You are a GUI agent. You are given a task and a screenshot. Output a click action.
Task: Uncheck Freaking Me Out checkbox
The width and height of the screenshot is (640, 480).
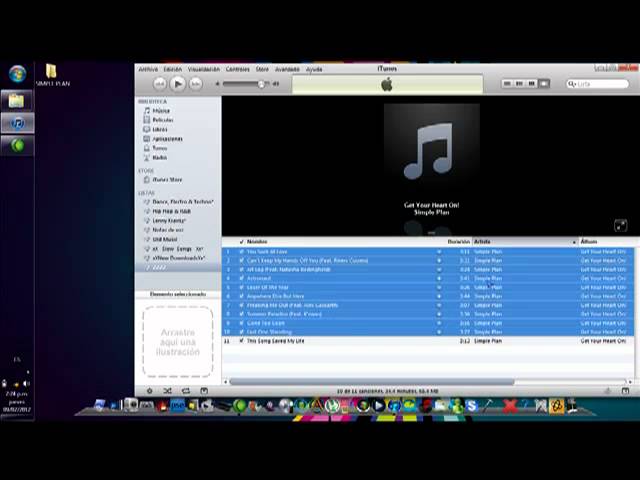click(x=242, y=305)
